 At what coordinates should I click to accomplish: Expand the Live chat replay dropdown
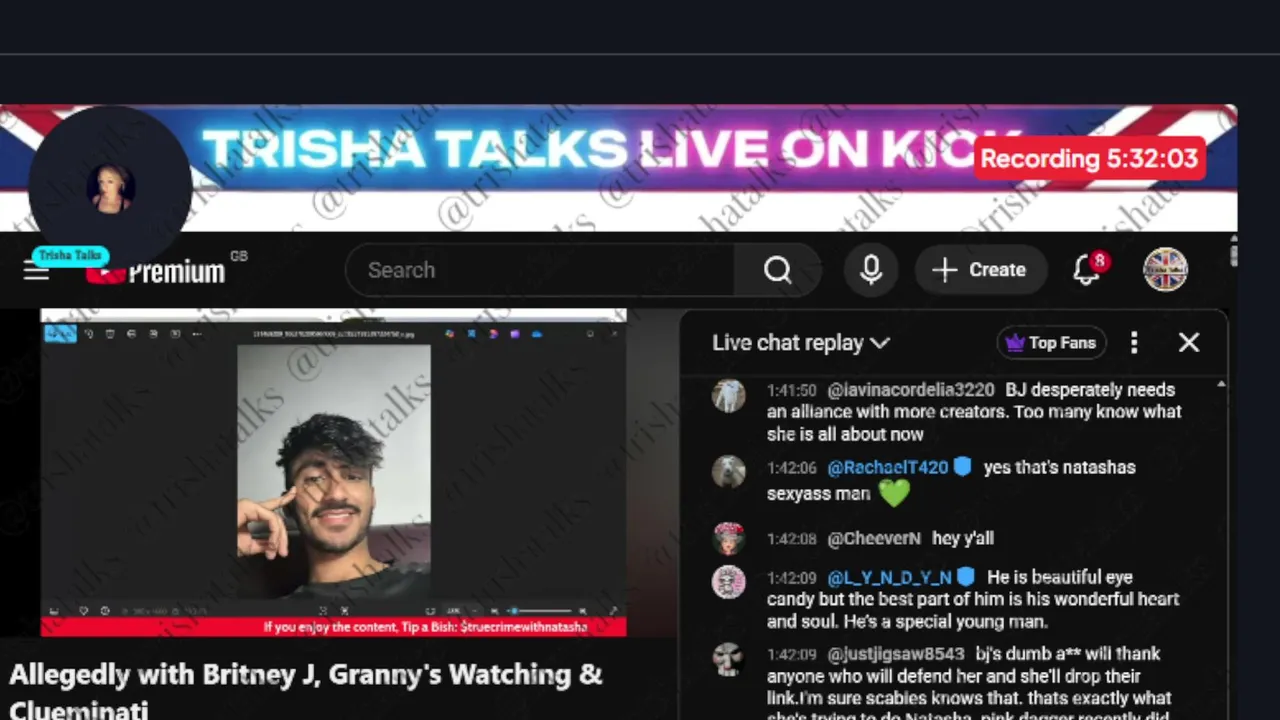[801, 343]
